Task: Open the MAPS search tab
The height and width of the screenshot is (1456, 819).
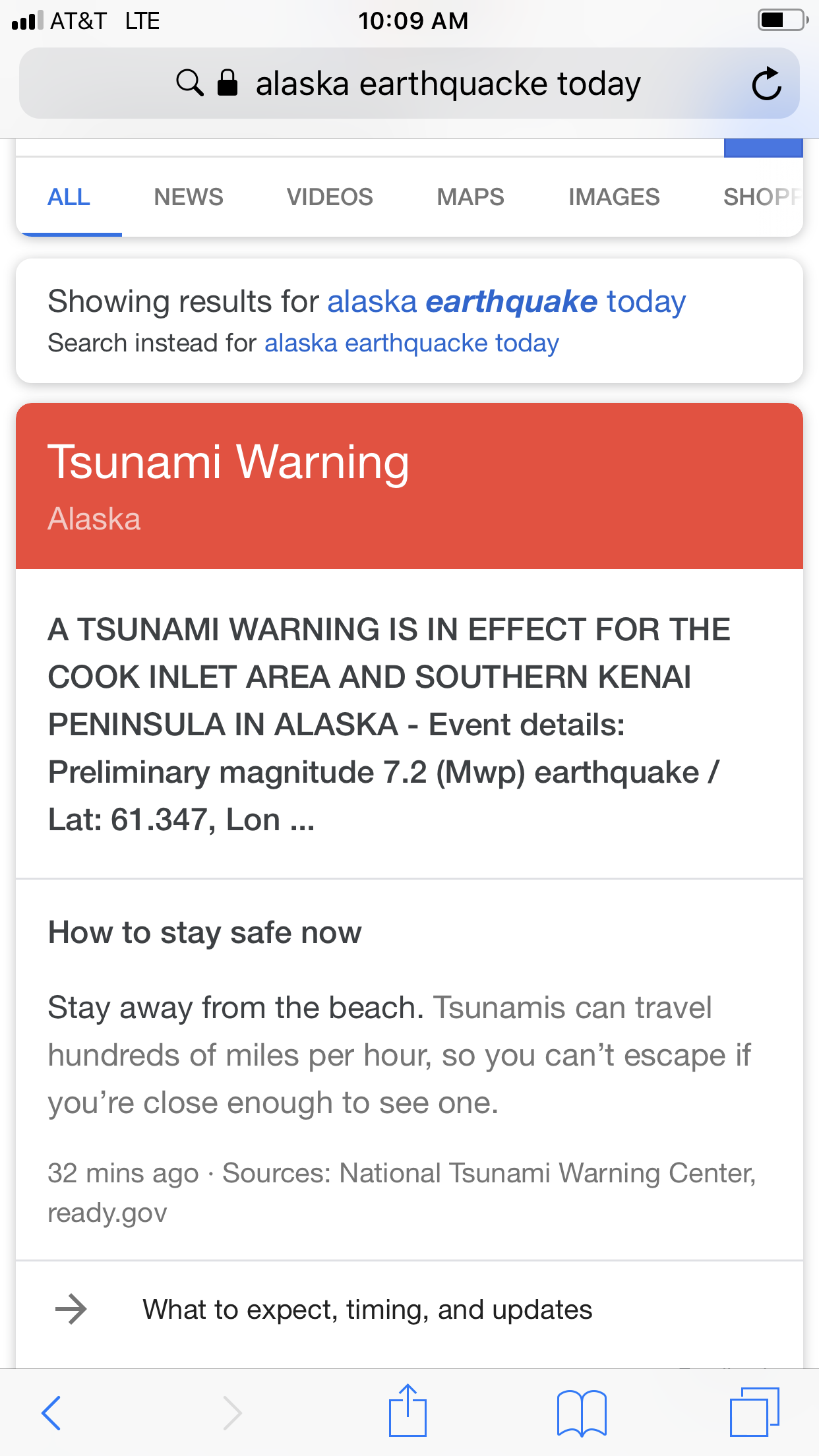Action: click(x=470, y=197)
